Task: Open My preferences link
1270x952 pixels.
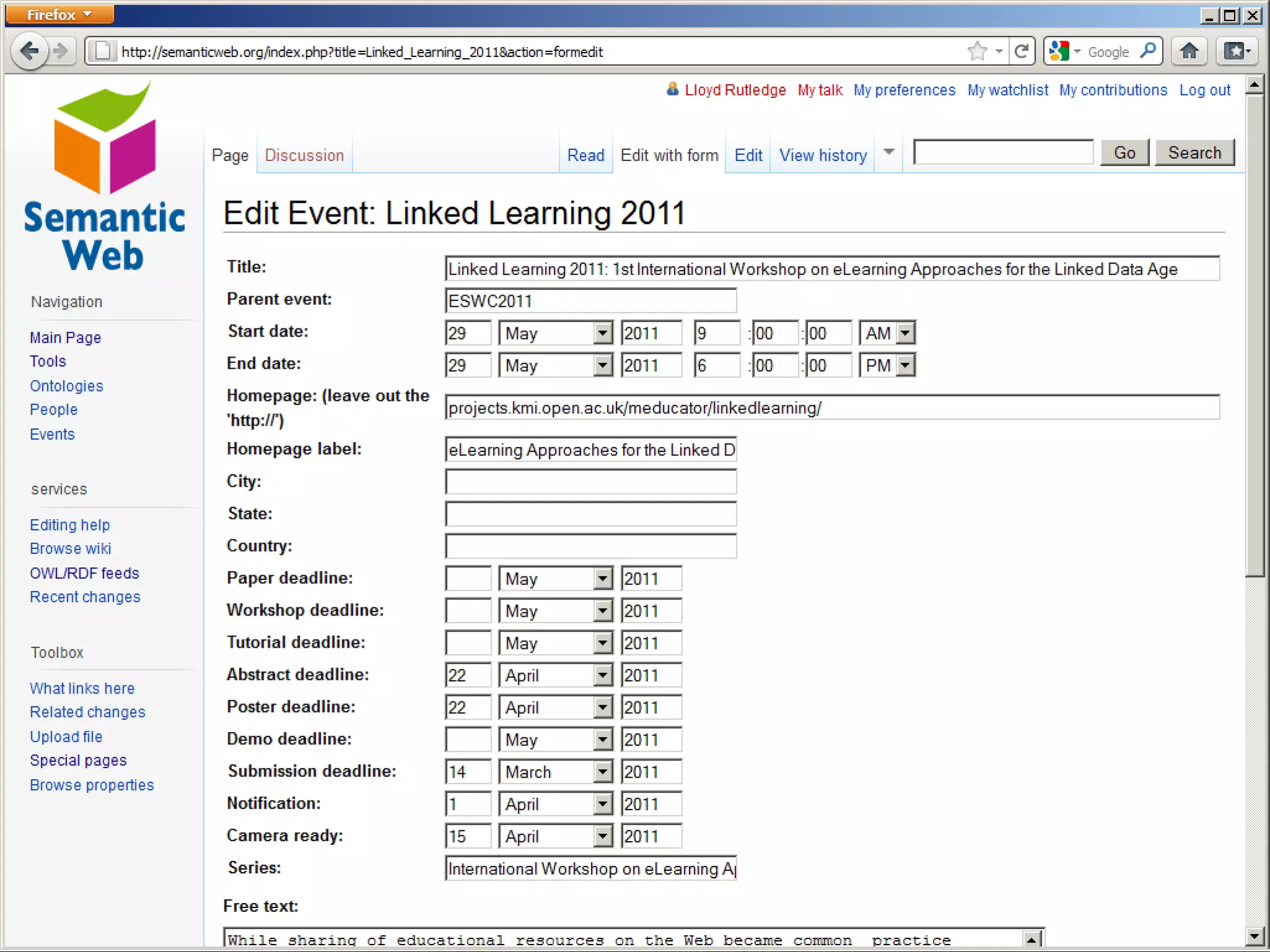Action: tap(904, 90)
